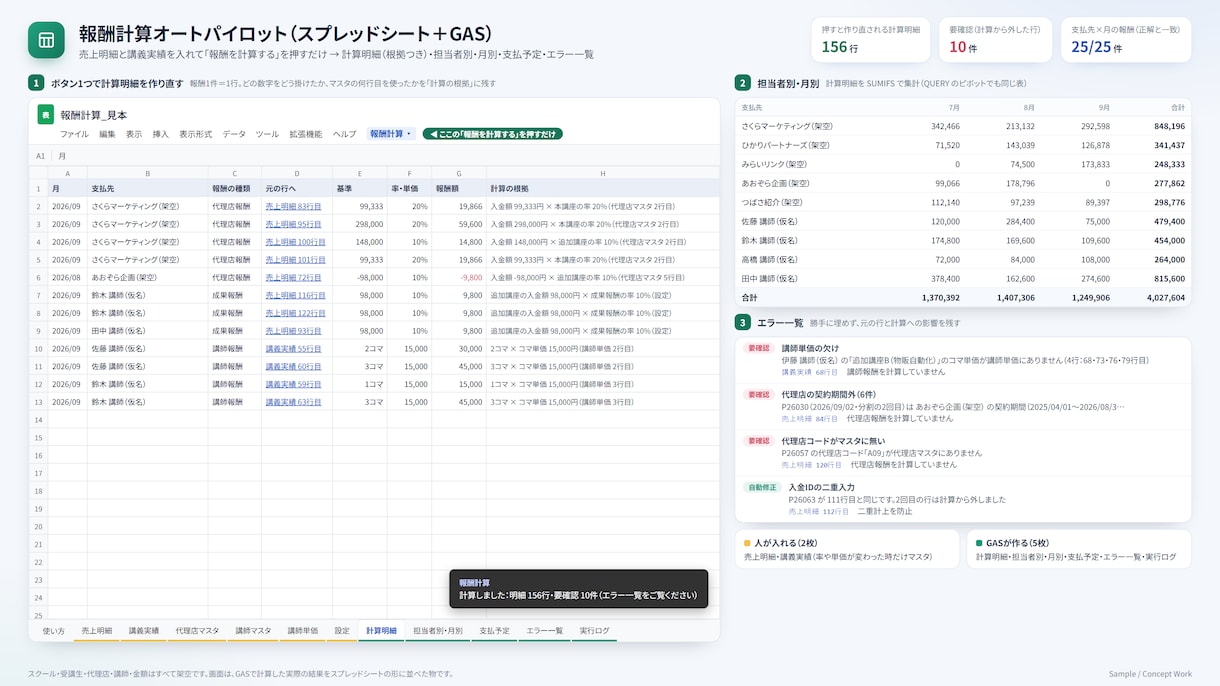Screen dimensions: 1220x686
Task: Switch to the 講師単価 sheet tab
Action: click(303, 630)
